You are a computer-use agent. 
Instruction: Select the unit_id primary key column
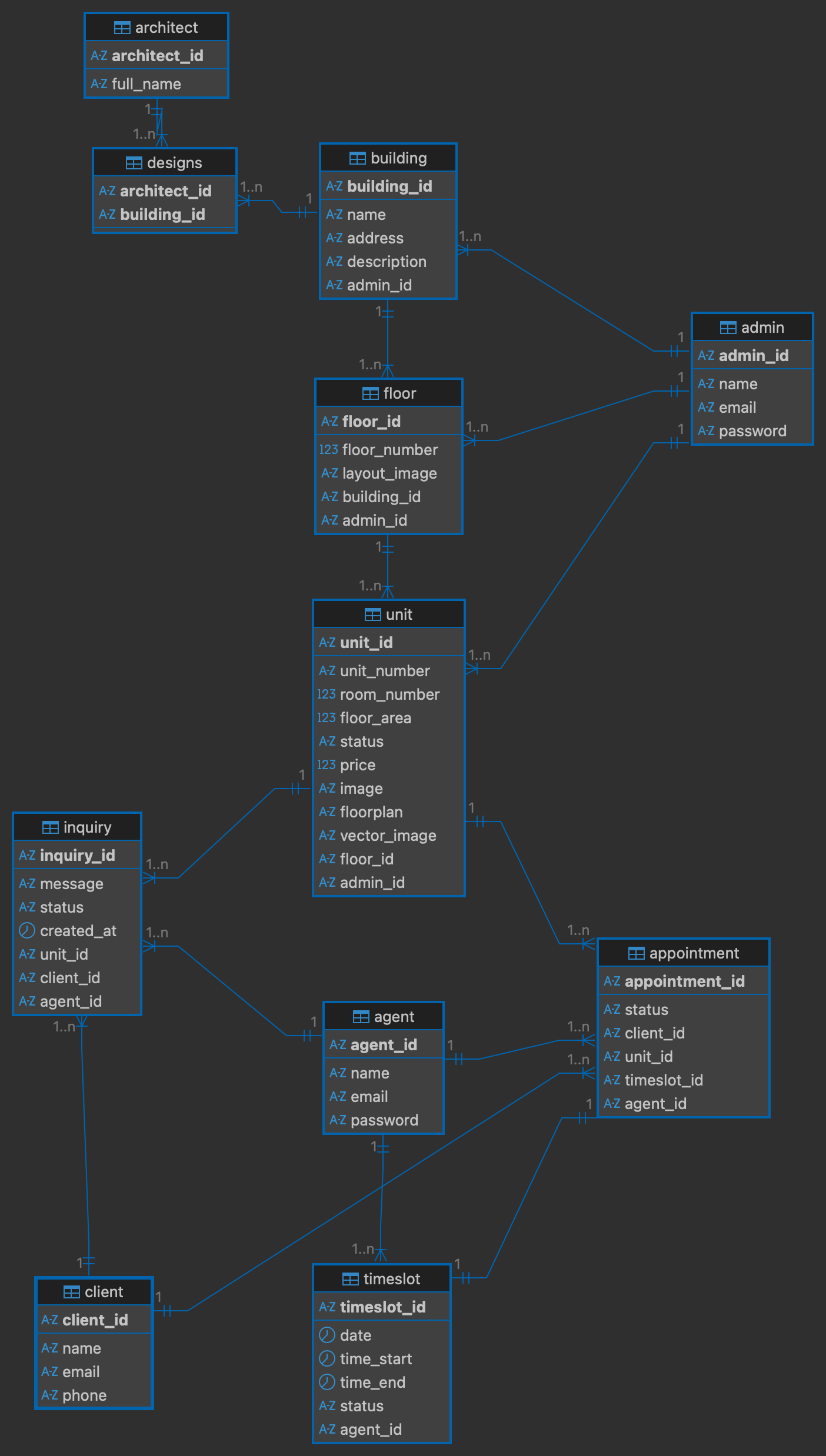click(x=366, y=643)
